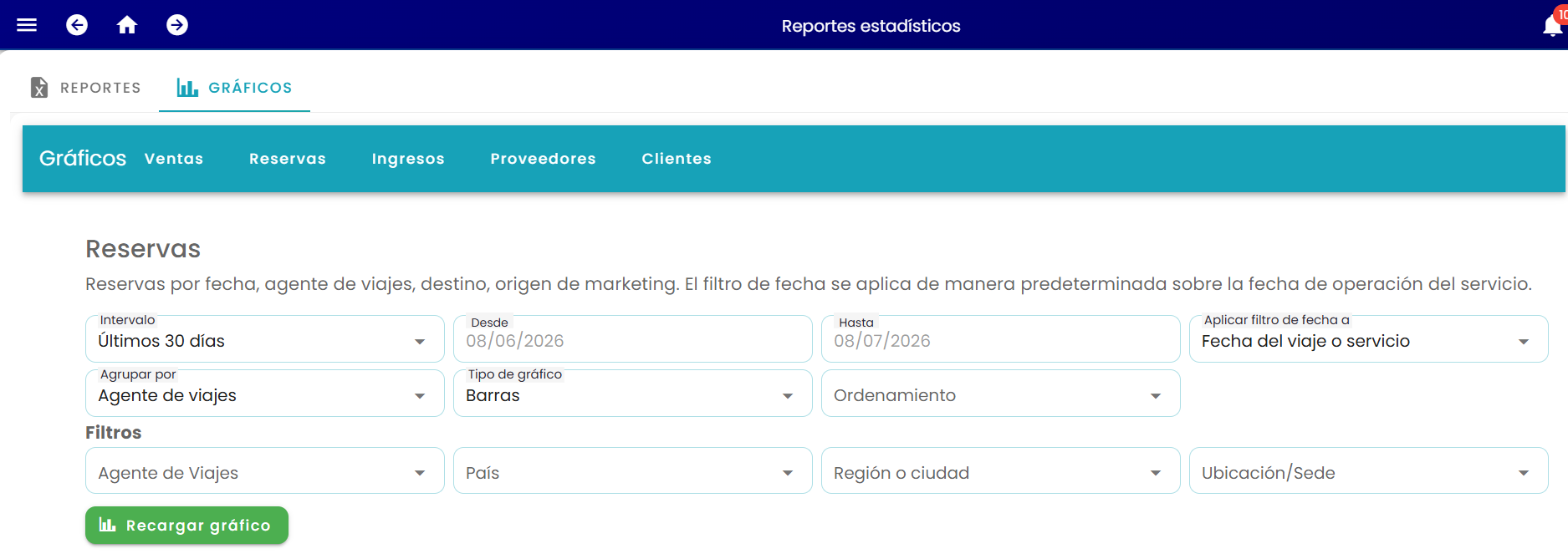Go back with the left arrow icon

77,25
